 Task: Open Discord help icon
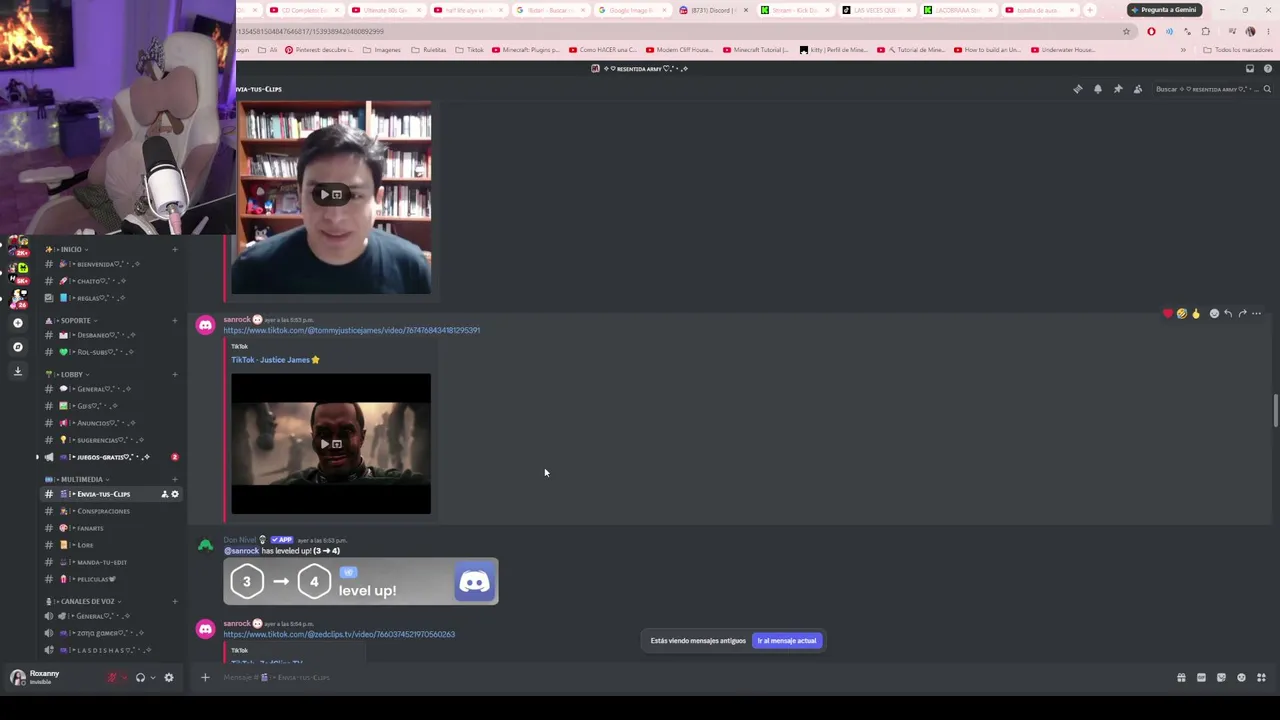click(x=1267, y=69)
